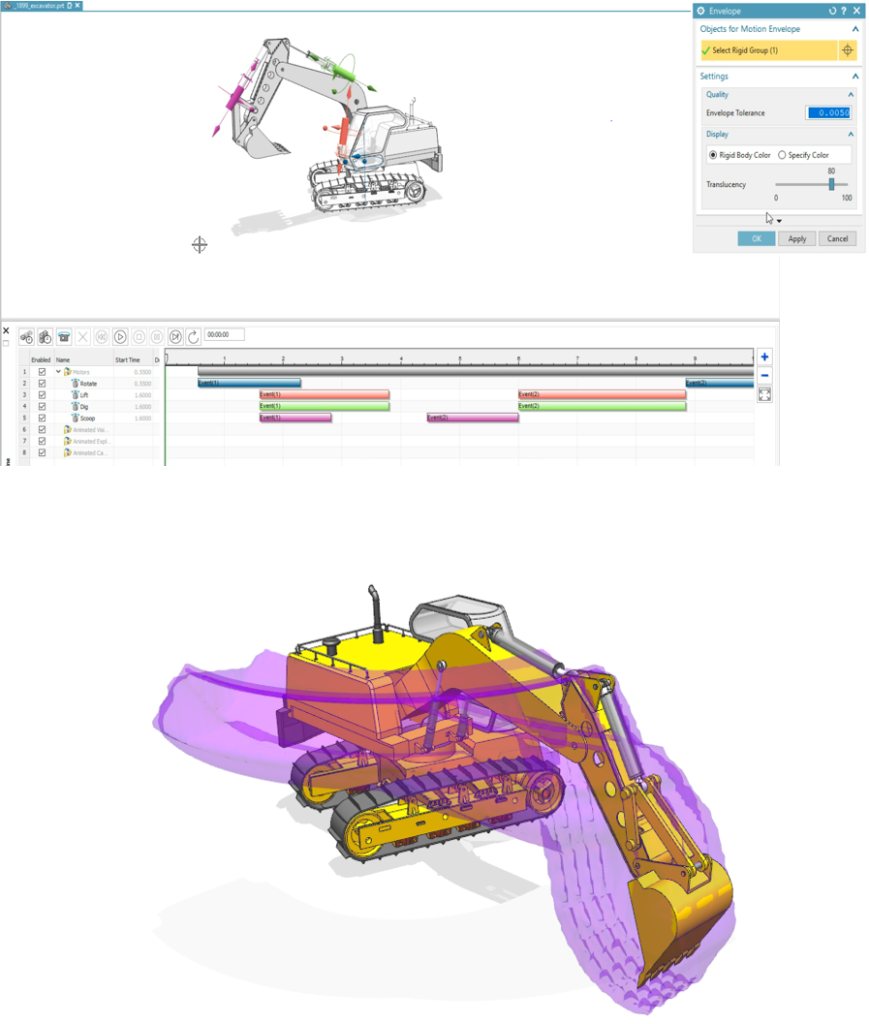869x1024 pixels.
Task: Click the rigid group selection crosshair icon
Action: [847, 50]
